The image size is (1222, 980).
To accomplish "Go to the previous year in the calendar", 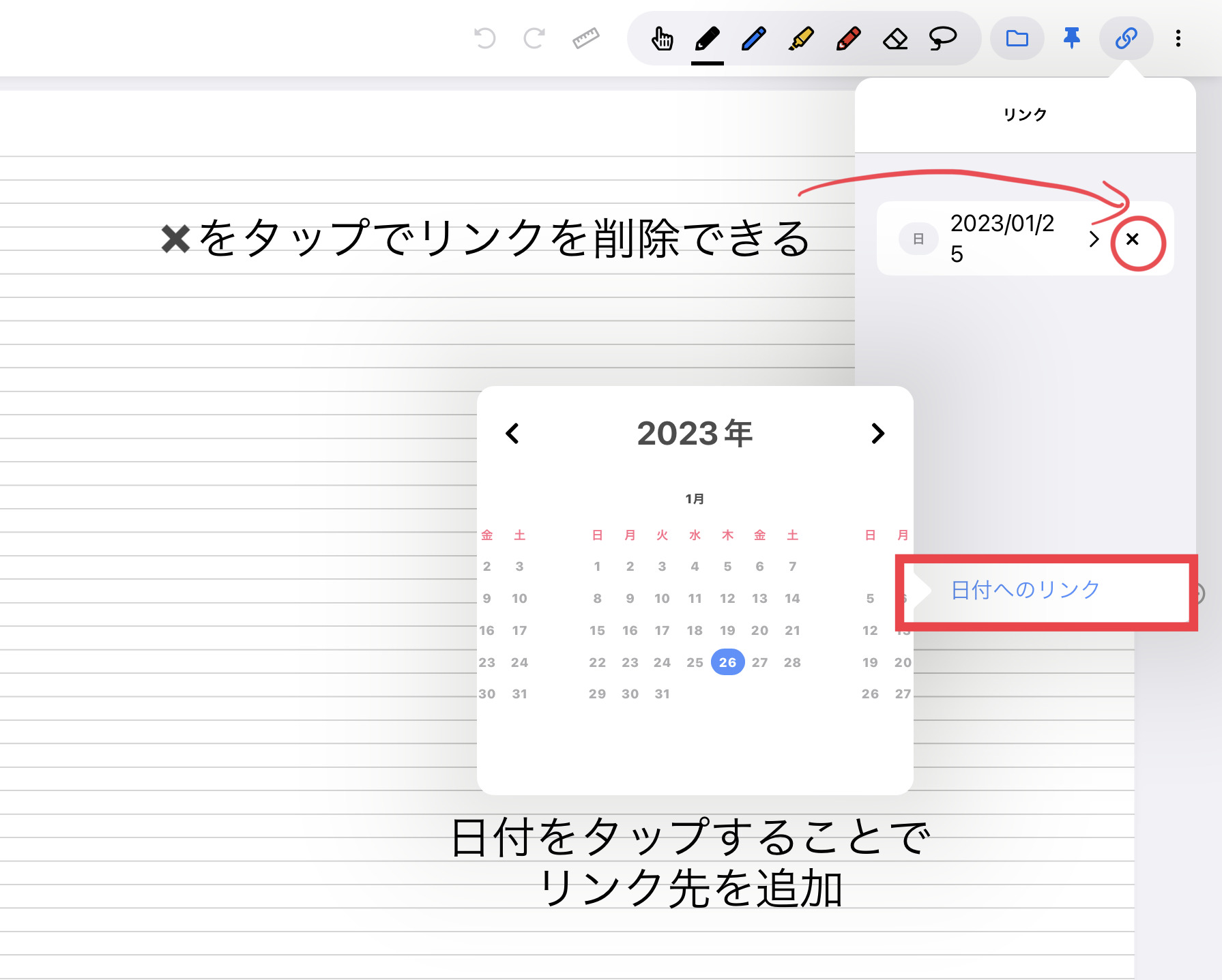I will click(x=512, y=434).
